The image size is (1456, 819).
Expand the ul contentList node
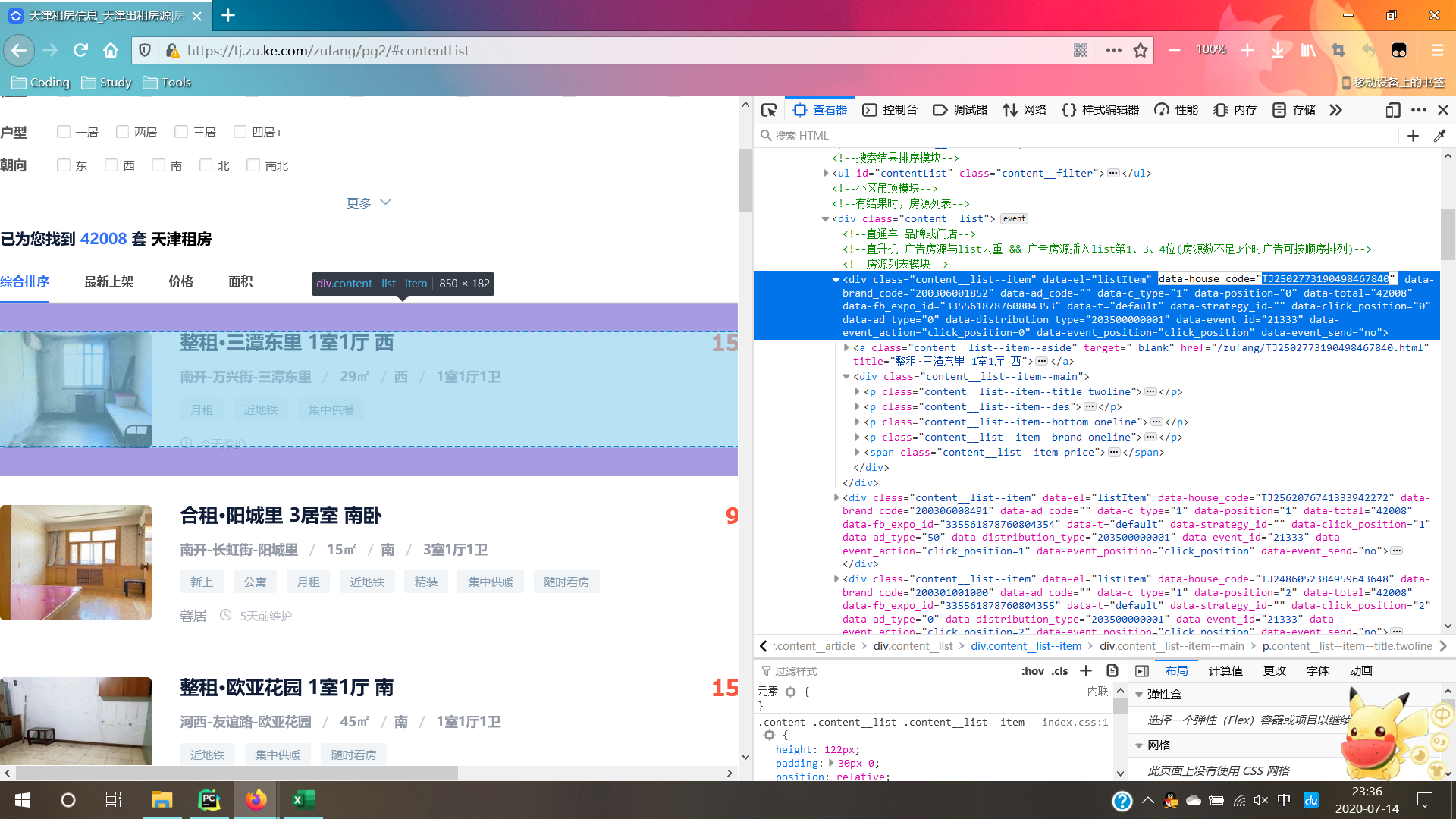[x=825, y=173]
